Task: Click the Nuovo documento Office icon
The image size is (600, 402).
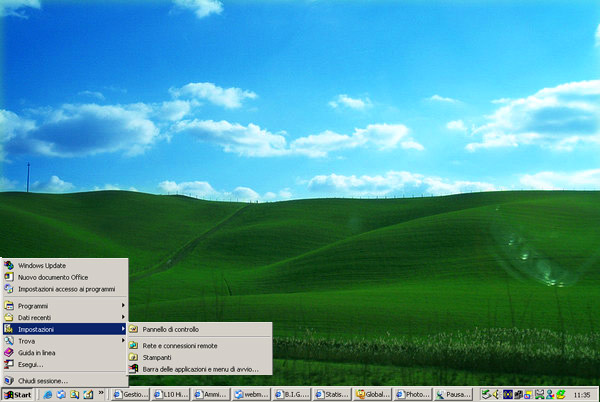Action: click(x=9, y=277)
